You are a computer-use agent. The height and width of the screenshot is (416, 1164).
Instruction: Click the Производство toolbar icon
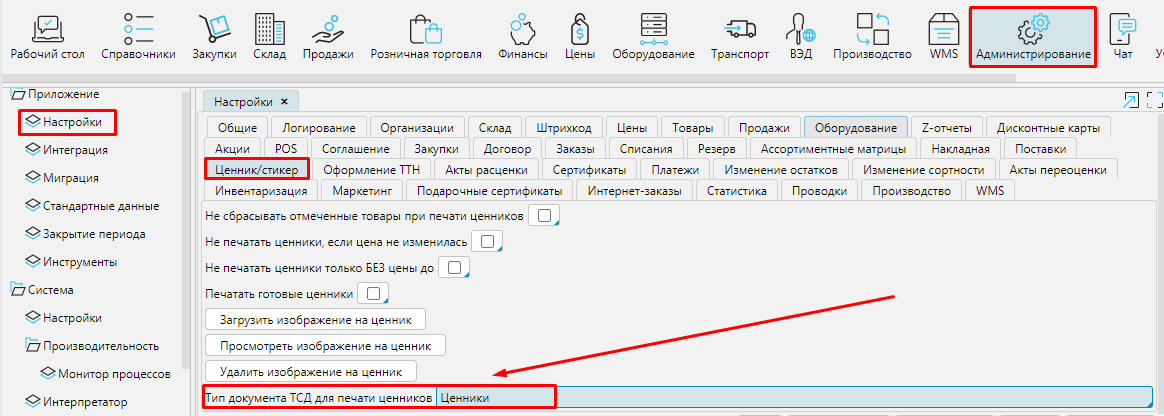872,28
